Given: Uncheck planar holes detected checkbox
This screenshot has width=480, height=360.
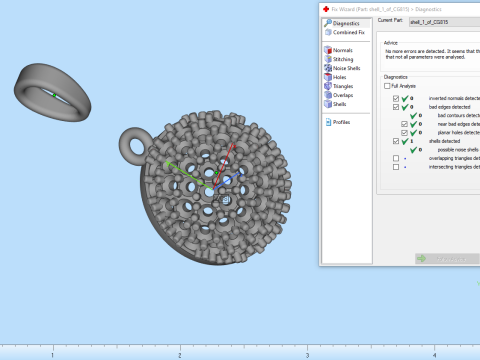Looking at the screenshot, I should coord(404,133).
